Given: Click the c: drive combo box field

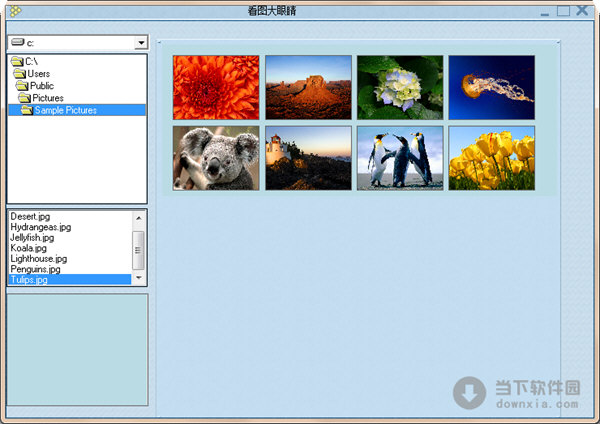Looking at the screenshot, I should (x=77, y=42).
